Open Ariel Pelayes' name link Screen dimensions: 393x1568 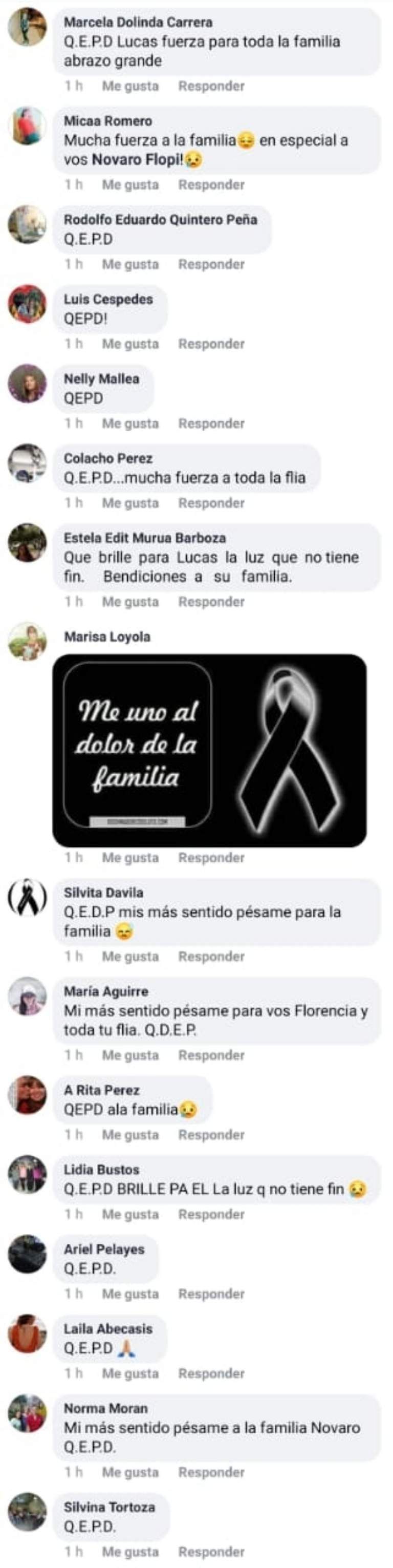[104, 1249]
